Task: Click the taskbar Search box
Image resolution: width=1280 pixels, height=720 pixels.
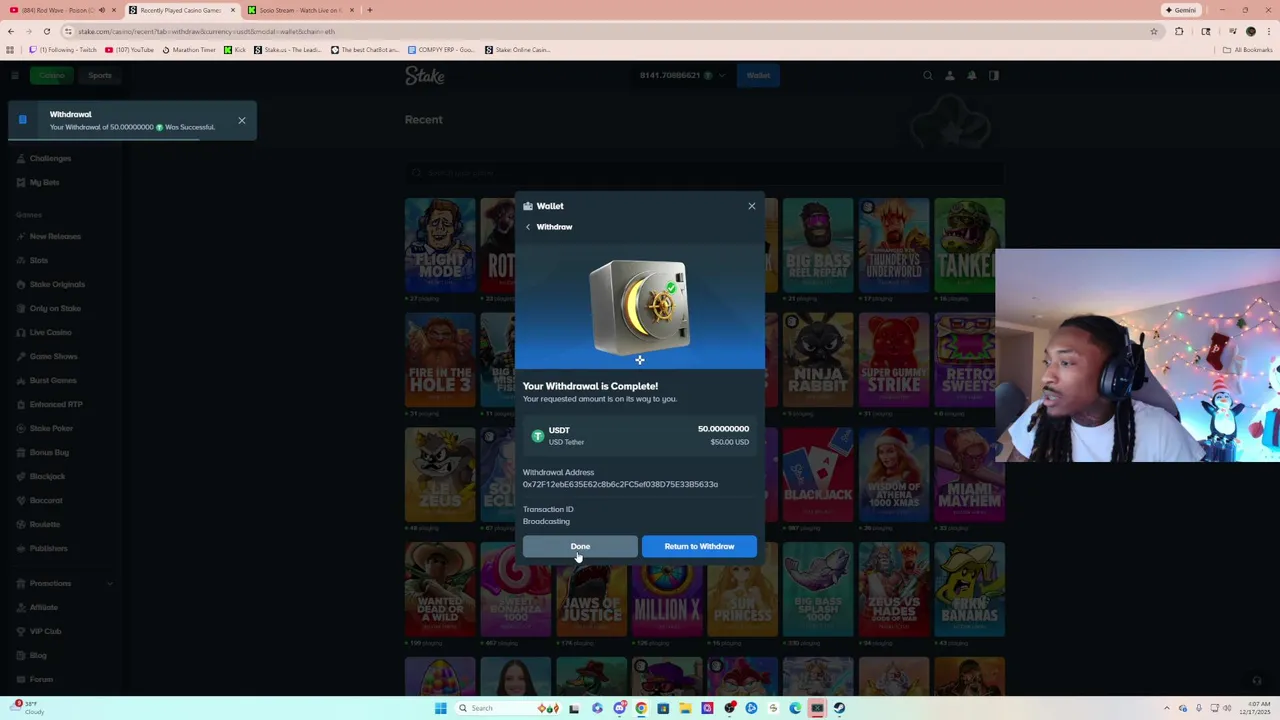Action: coord(507,708)
